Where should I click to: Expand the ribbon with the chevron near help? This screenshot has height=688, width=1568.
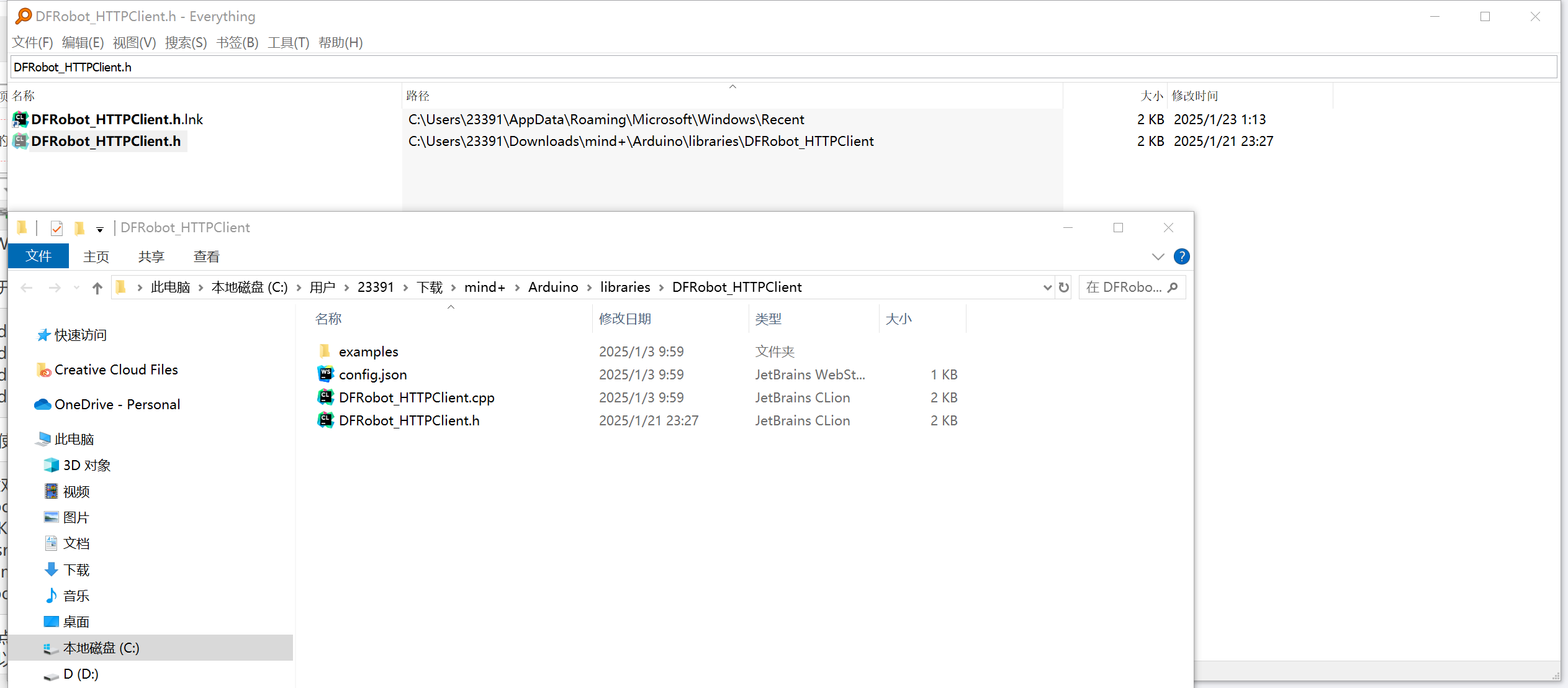pyautogui.click(x=1158, y=256)
